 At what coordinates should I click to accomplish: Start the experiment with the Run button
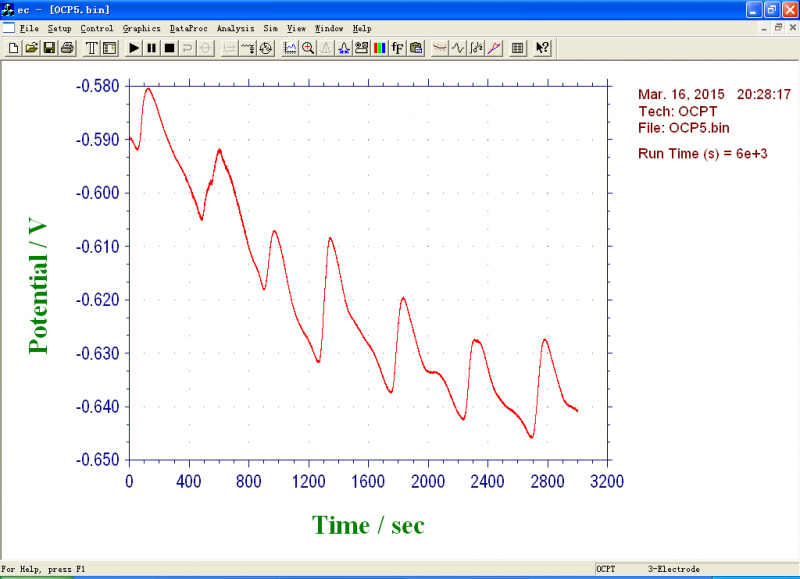(x=134, y=48)
